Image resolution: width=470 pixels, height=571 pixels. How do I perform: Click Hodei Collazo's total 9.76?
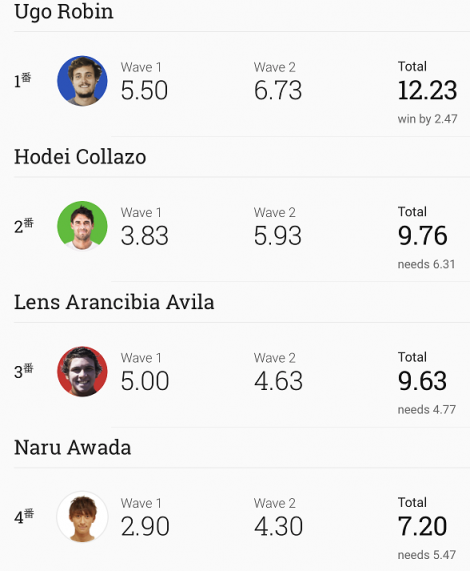pyautogui.click(x=422, y=236)
